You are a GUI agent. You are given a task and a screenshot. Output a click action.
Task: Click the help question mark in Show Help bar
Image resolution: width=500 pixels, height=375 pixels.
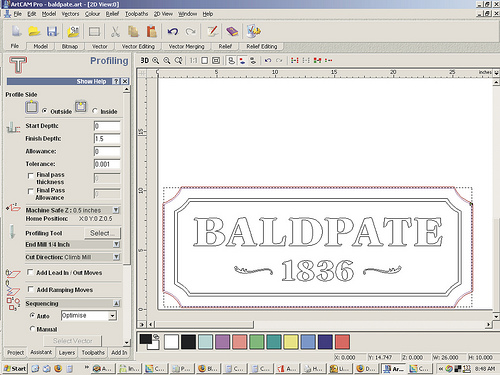[x=116, y=81]
